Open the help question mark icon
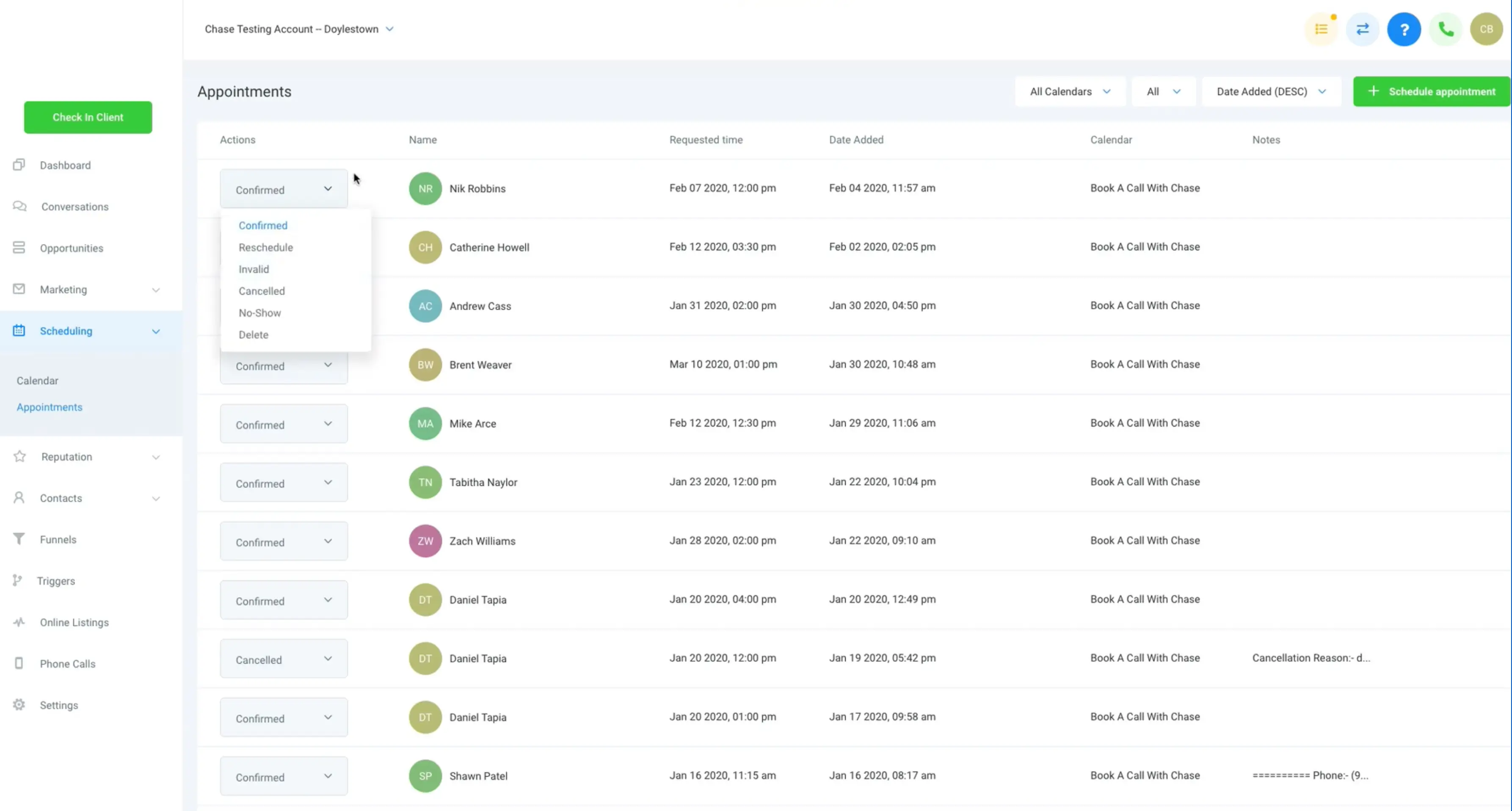1512x811 pixels. pyautogui.click(x=1403, y=29)
